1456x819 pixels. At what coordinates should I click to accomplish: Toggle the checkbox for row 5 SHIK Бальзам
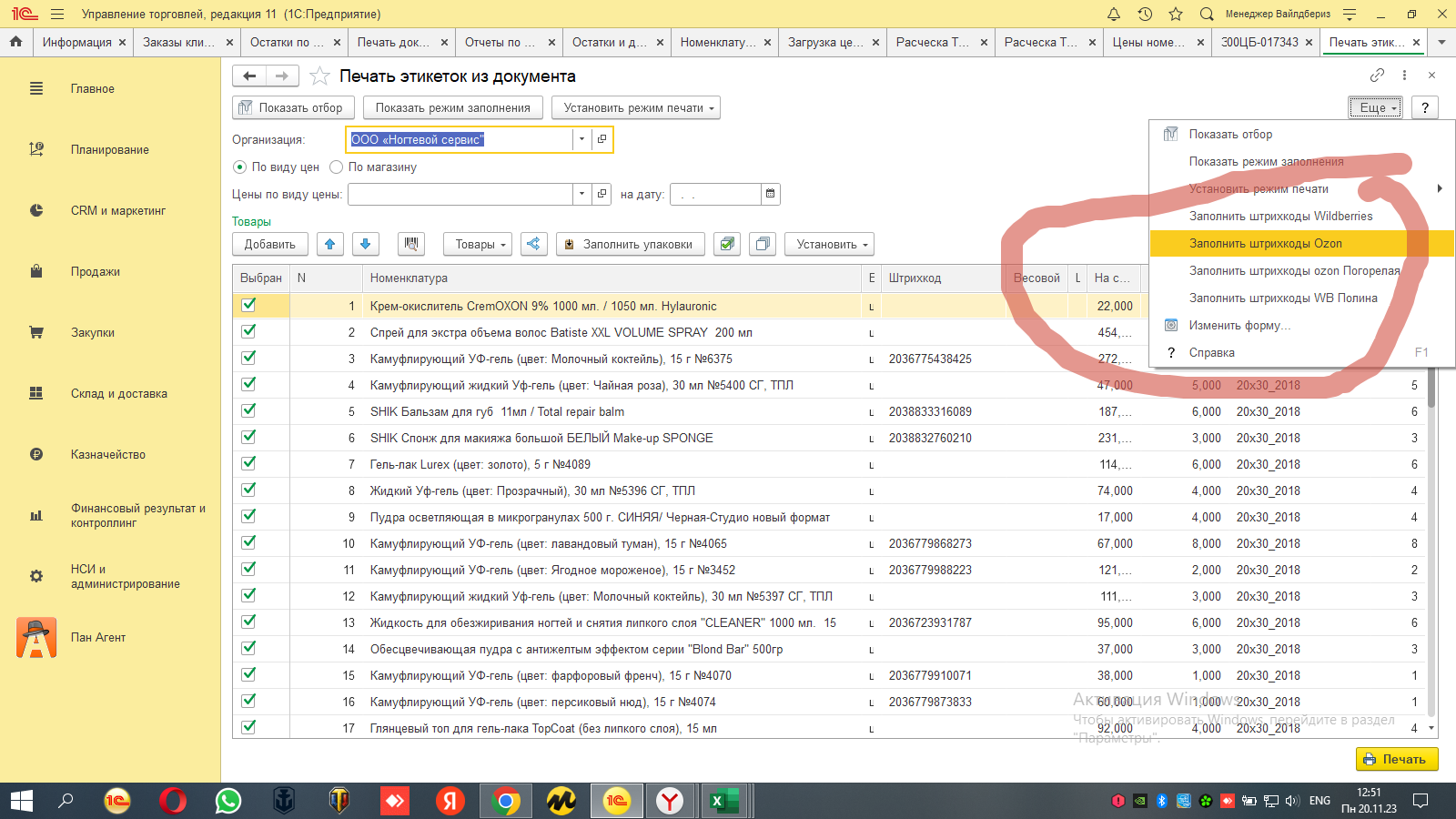point(248,411)
